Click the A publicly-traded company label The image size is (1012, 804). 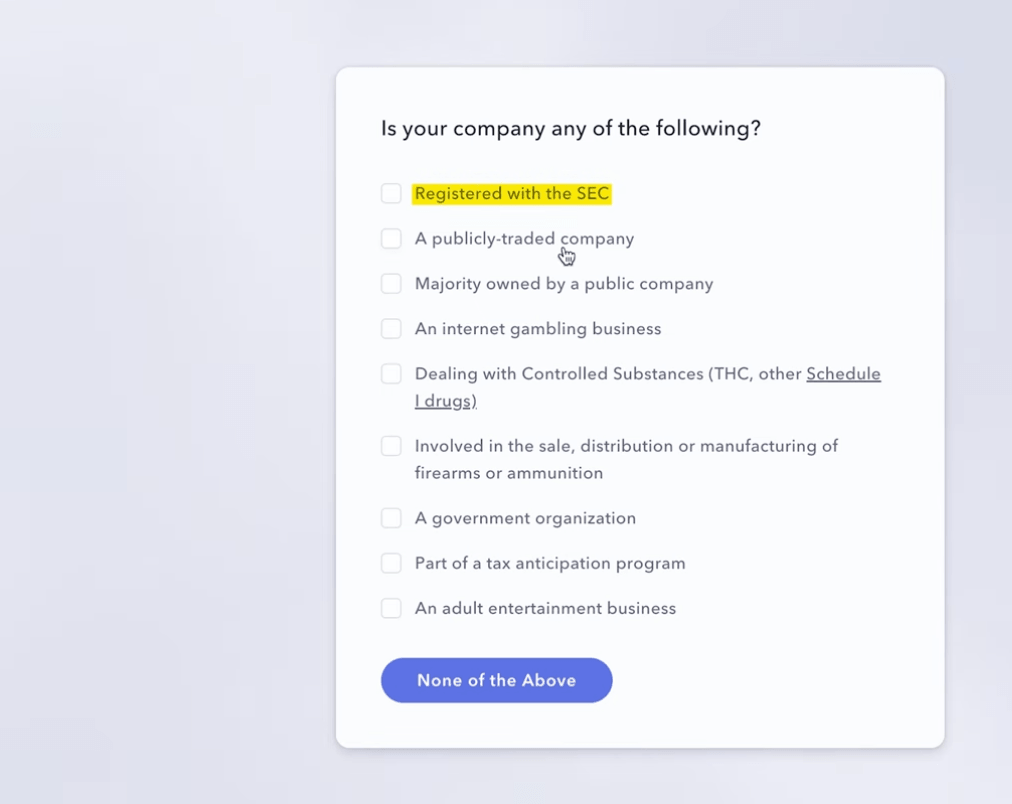coord(524,238)
